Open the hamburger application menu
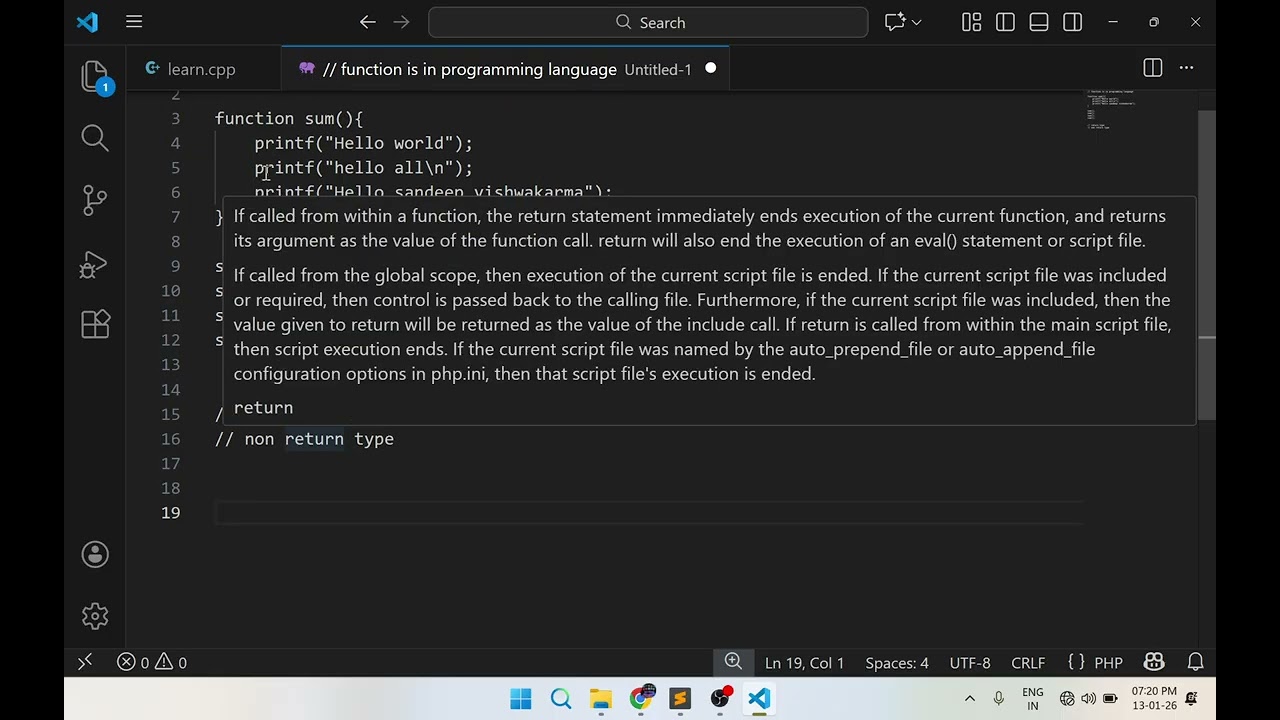Viewport: 1280px width, 720px height. (134, 22)
